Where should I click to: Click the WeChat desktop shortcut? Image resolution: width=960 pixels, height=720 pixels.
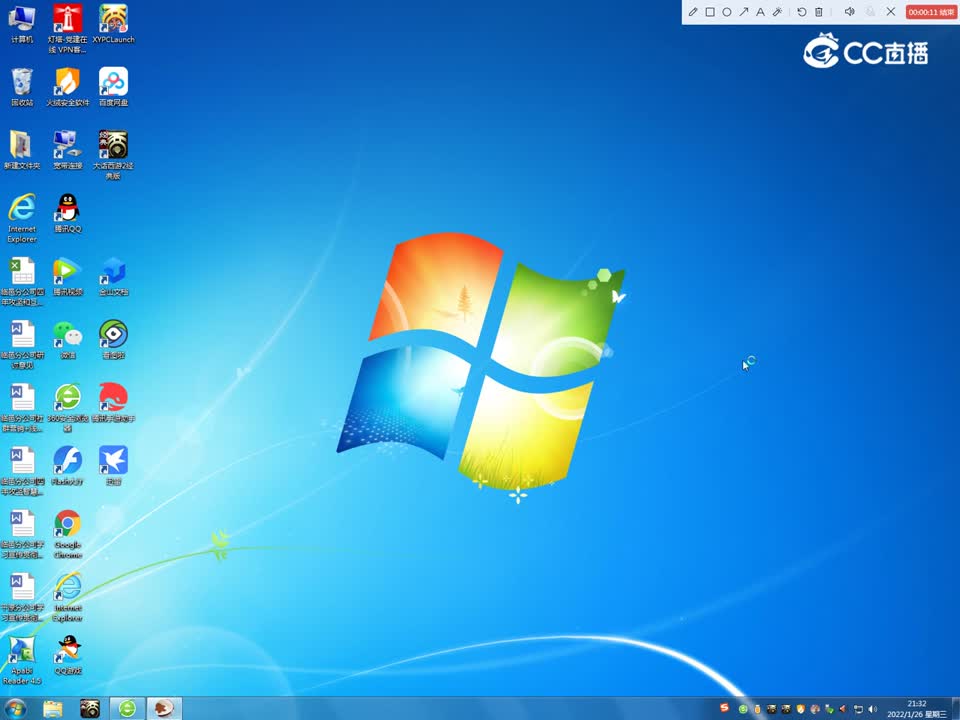pyautogui.click(x=67, y=340)
